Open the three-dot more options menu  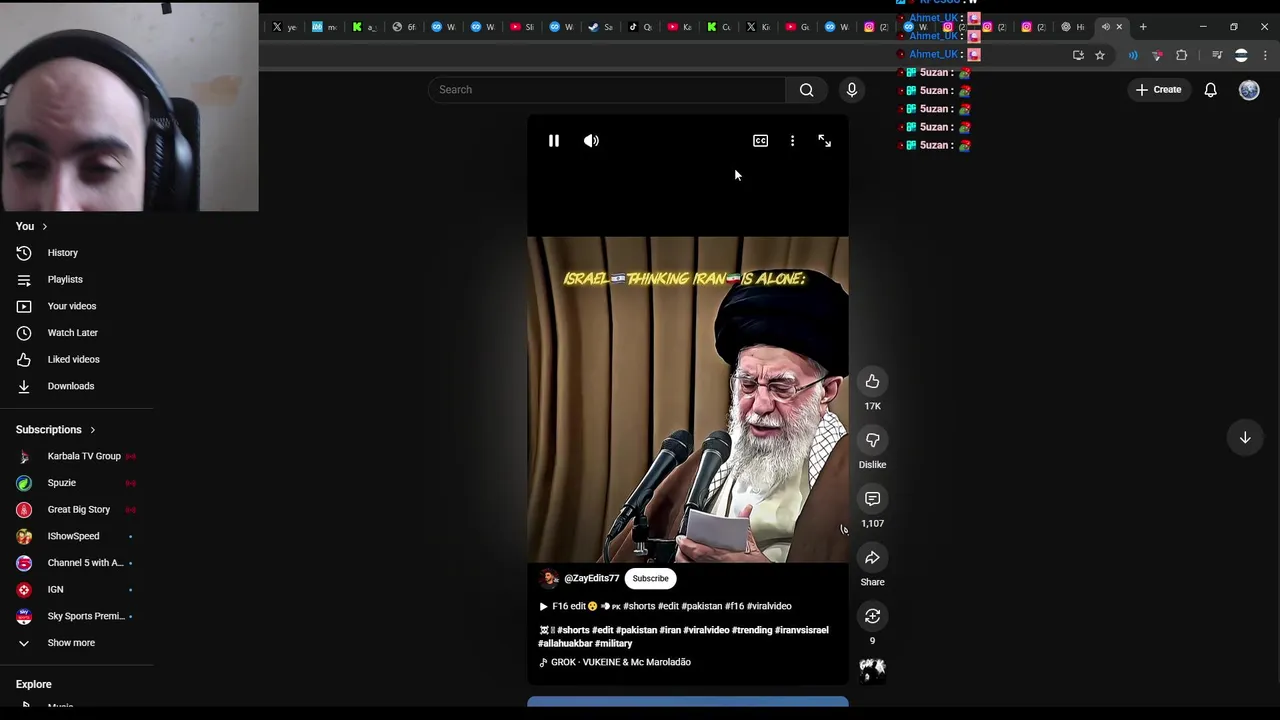(x=792, y=141)
